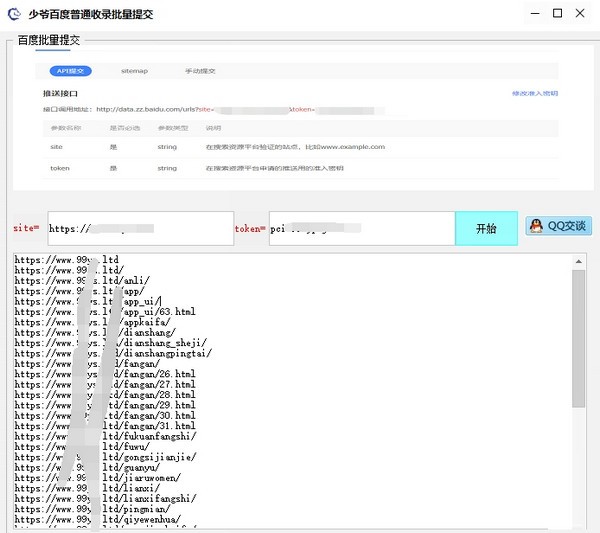This screenshot has width=600, height=533.
Task: Click the line ending in /gongsijianjie/
Action: pos(106,457)
